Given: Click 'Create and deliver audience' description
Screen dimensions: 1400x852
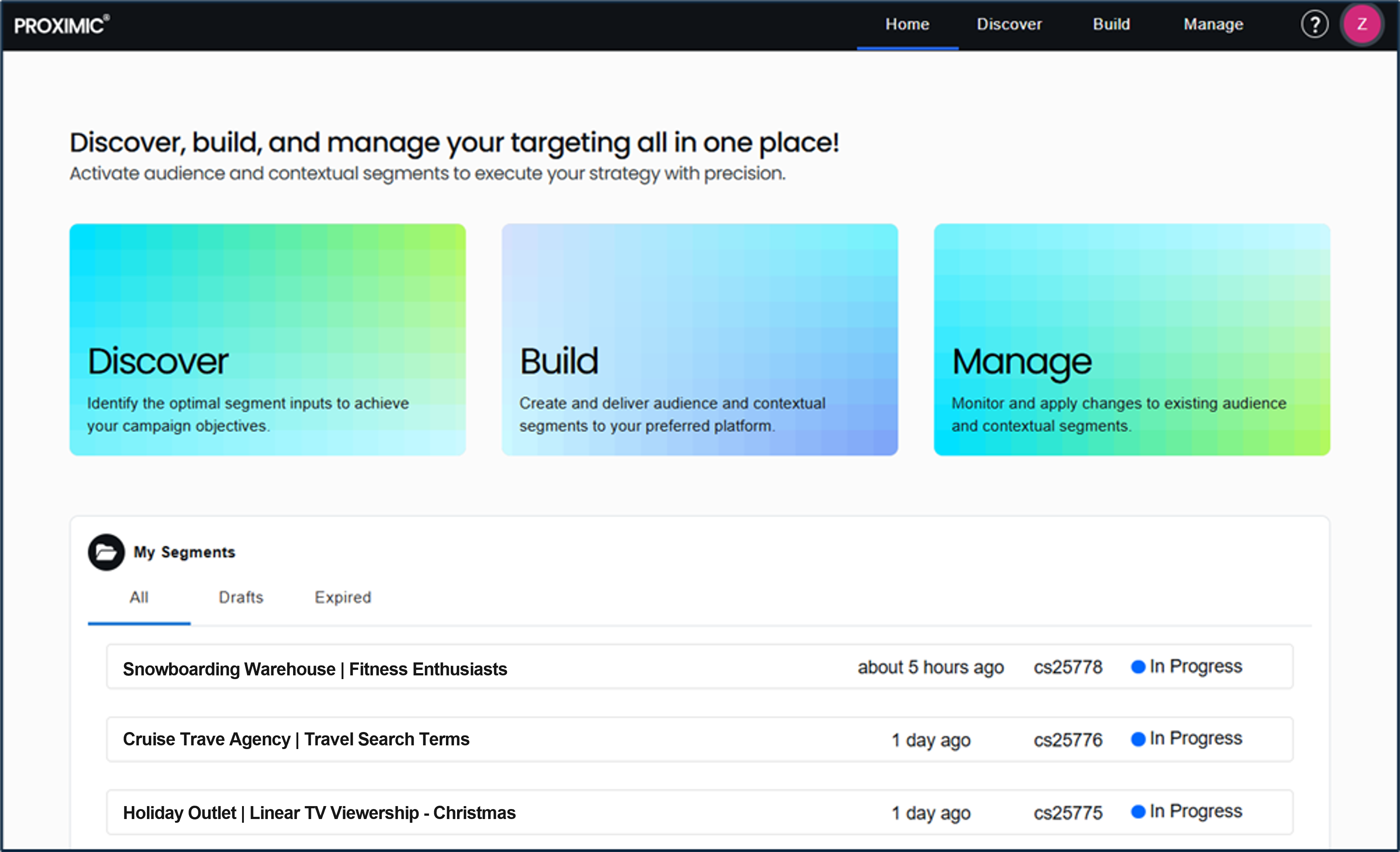Looking at the screenshot, I should (672, 414).
